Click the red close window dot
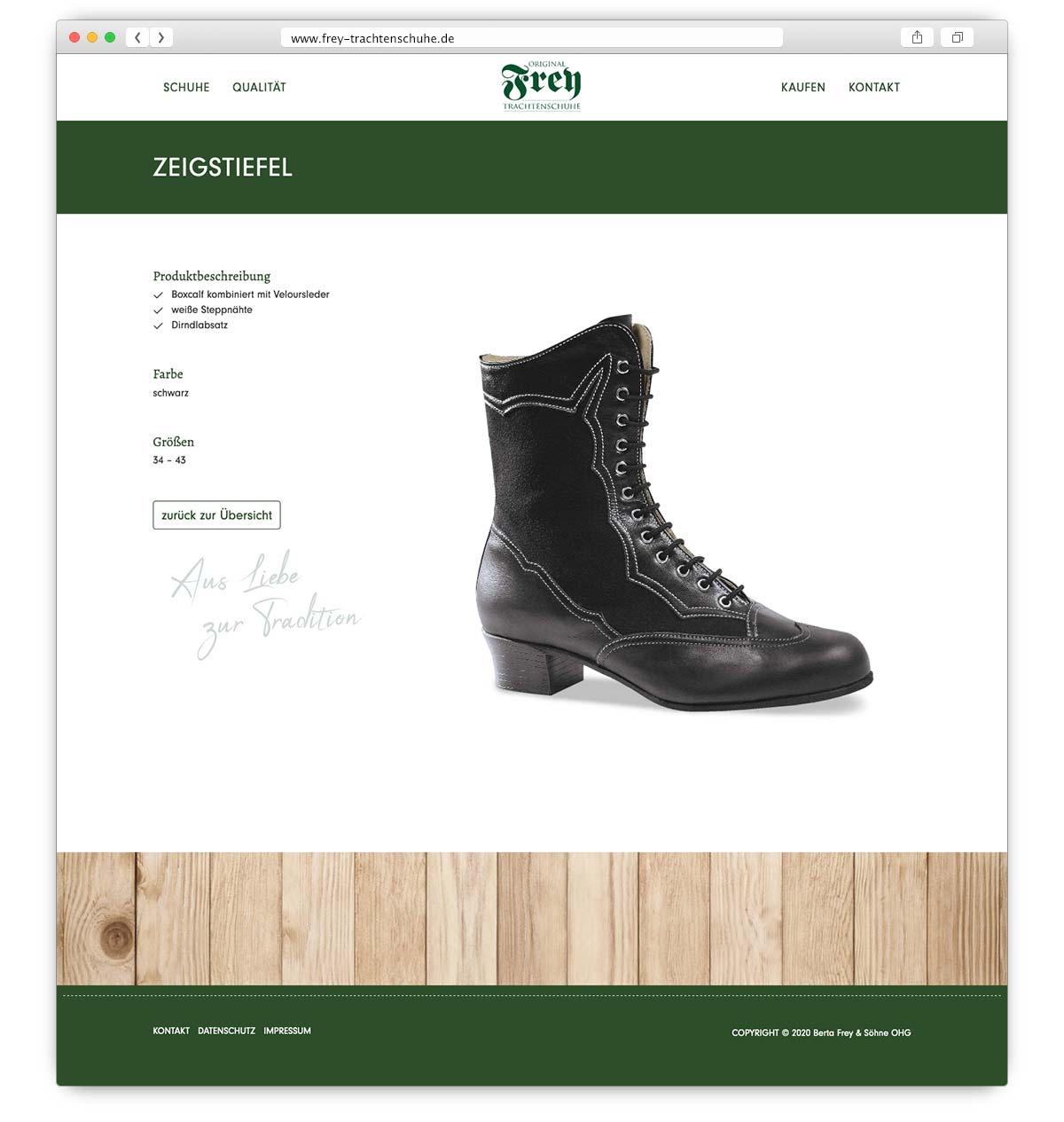This screenshot has width=1064, height=1122. point(74,37)
